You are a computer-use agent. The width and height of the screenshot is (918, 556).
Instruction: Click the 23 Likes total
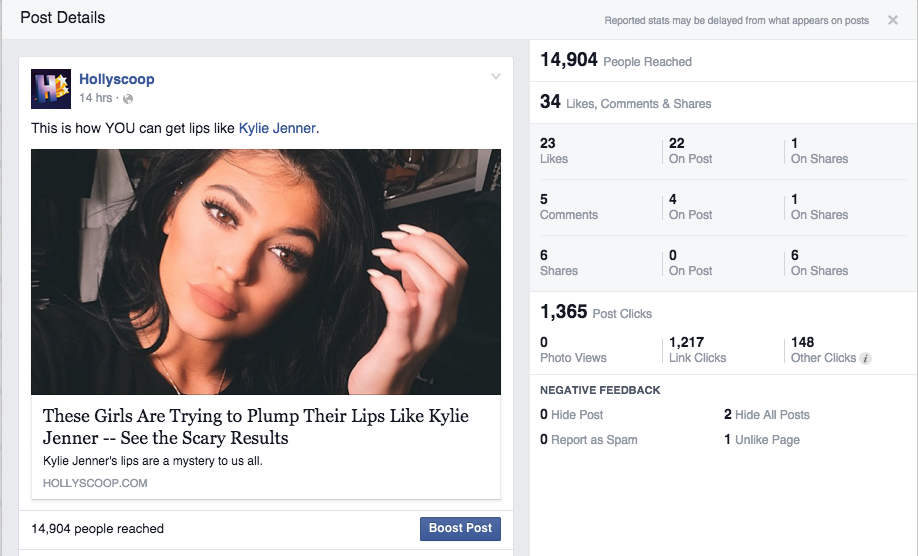[x=554, y=151]
